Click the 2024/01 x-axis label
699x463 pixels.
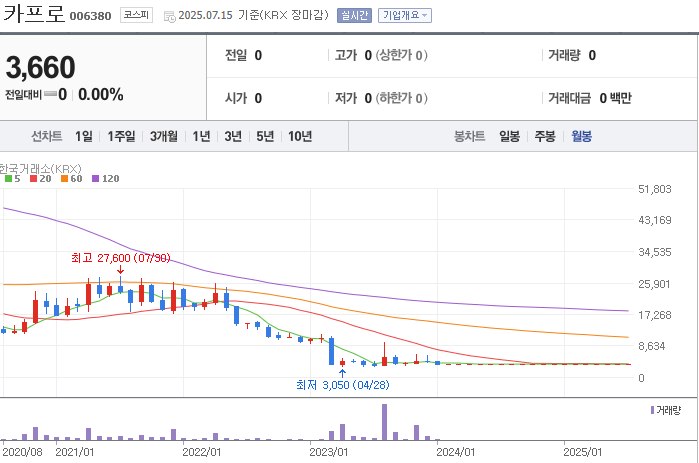[x=456, y=452]
